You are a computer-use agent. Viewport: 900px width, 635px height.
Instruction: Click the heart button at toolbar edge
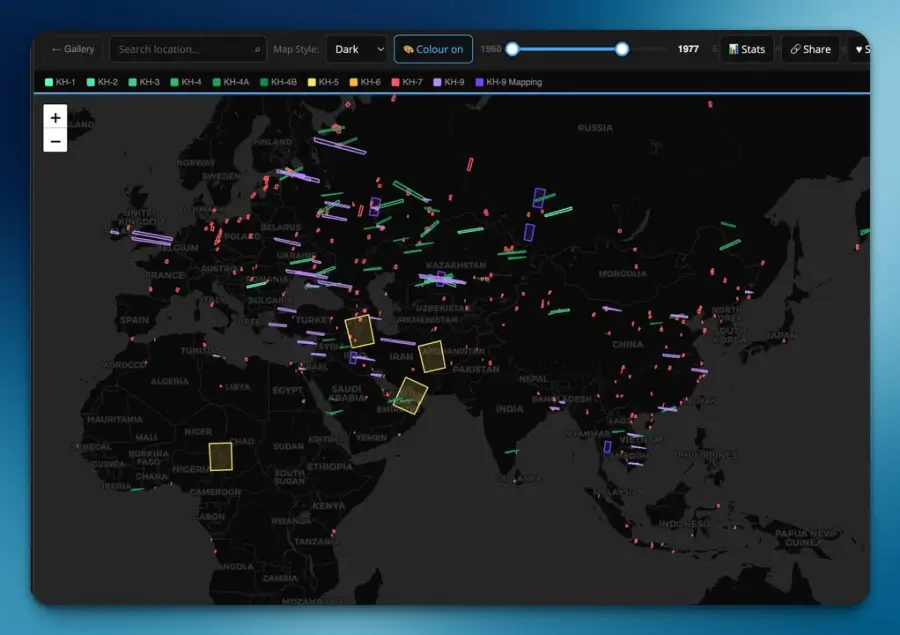(861, 49)
